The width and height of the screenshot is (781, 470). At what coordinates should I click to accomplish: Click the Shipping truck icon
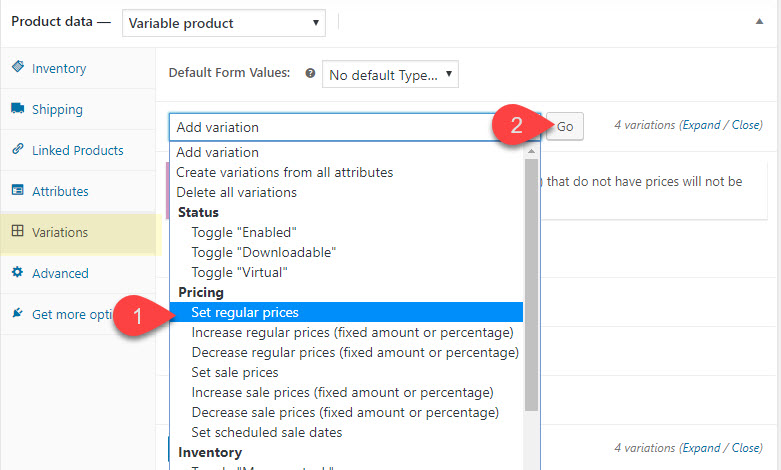tap(18, 108)
